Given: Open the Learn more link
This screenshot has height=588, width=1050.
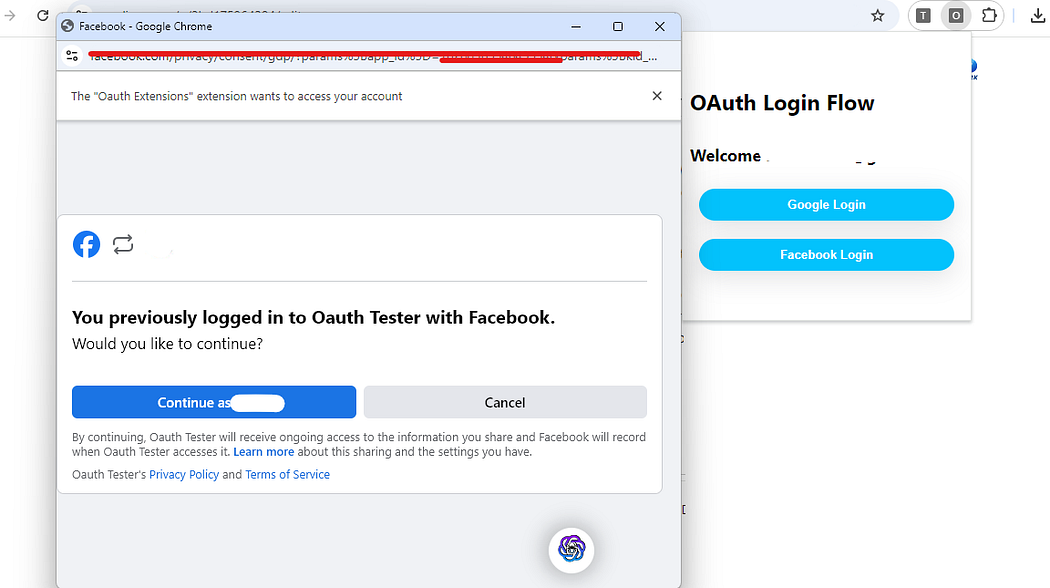Looking at the screenshot, I should (263, 451).
